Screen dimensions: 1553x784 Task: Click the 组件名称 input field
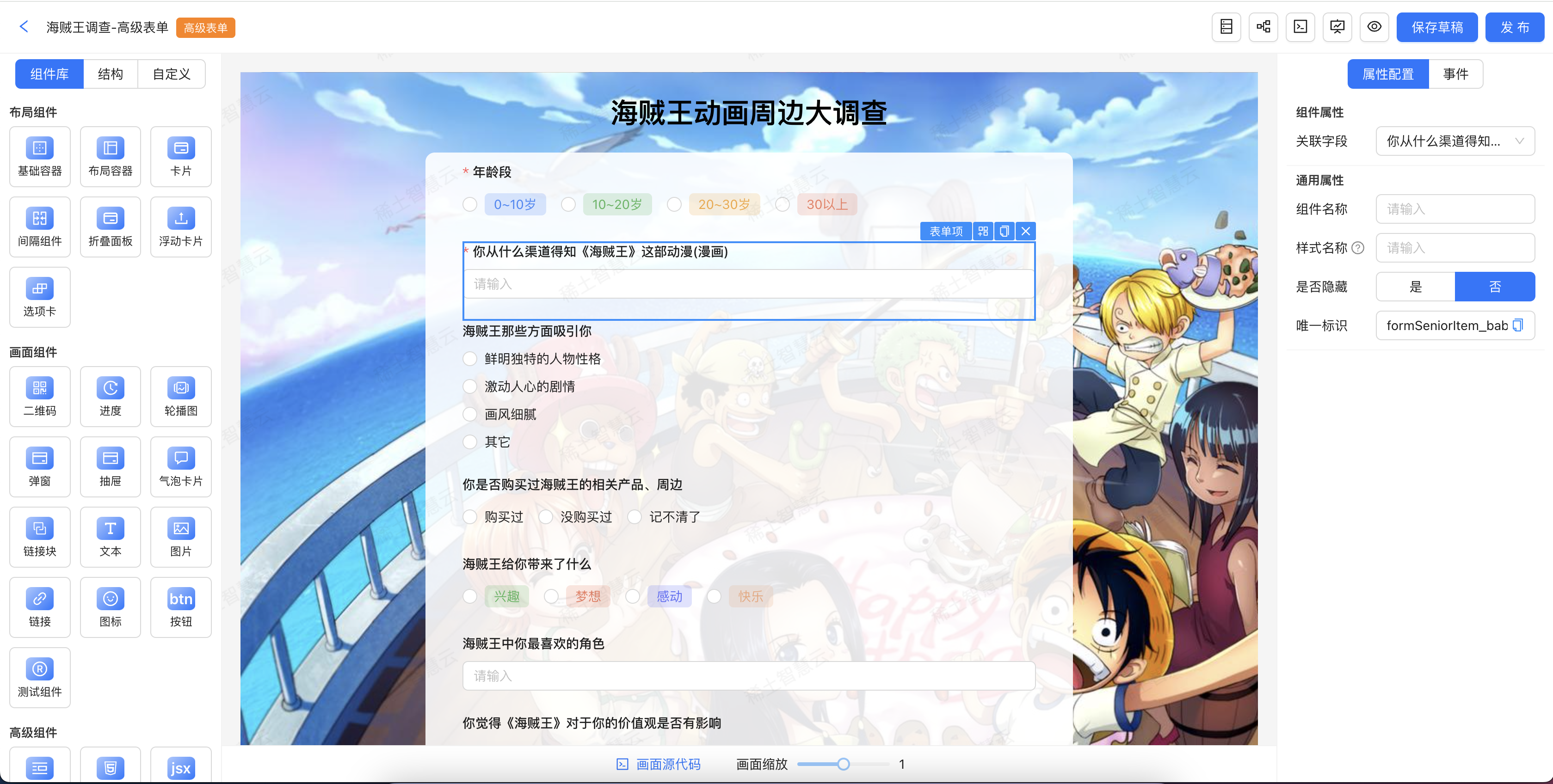[x=1455, y=209]
